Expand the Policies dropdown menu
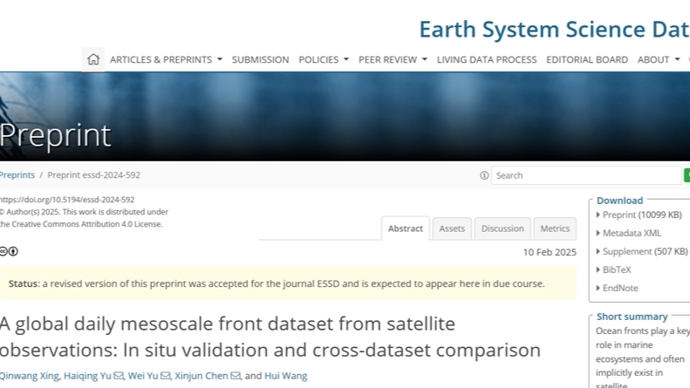The image size is (690, 388). tap(323, 59)
